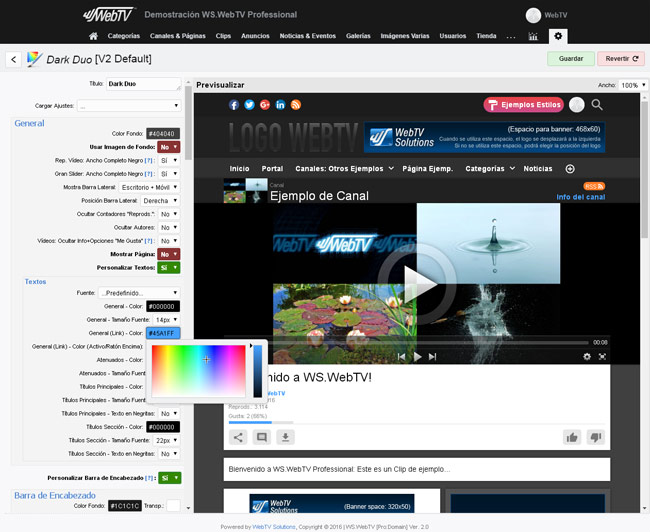Toggle Personalizar Barra de Encabezado option
Screen dimensions: 650x532
click(170, 478)
